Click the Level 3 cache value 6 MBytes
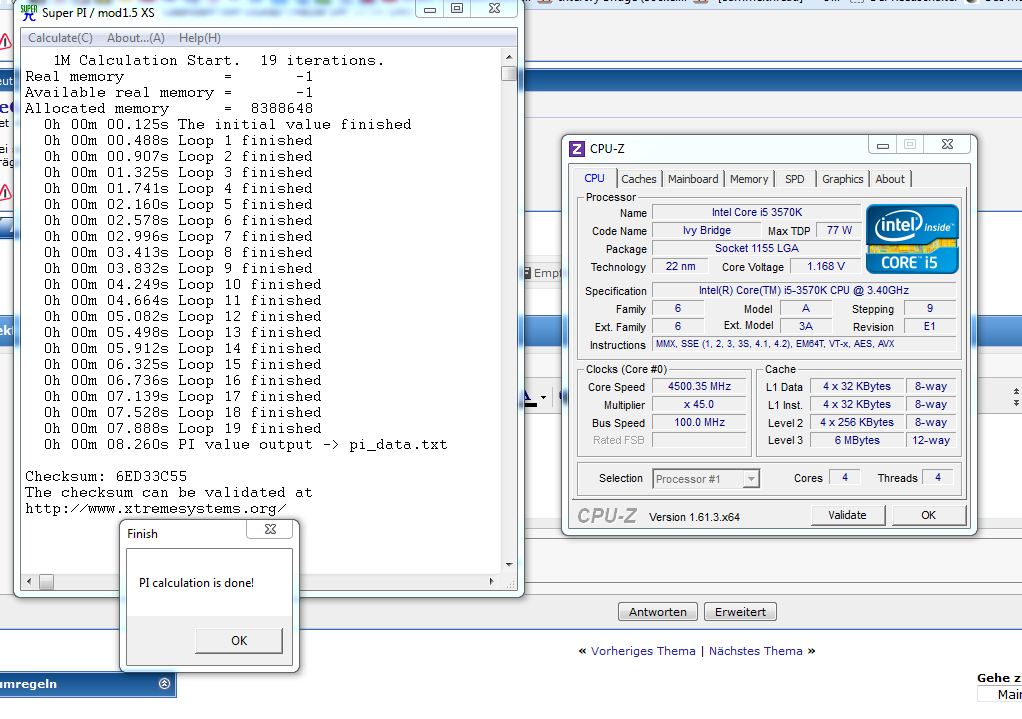 point(856,441)
